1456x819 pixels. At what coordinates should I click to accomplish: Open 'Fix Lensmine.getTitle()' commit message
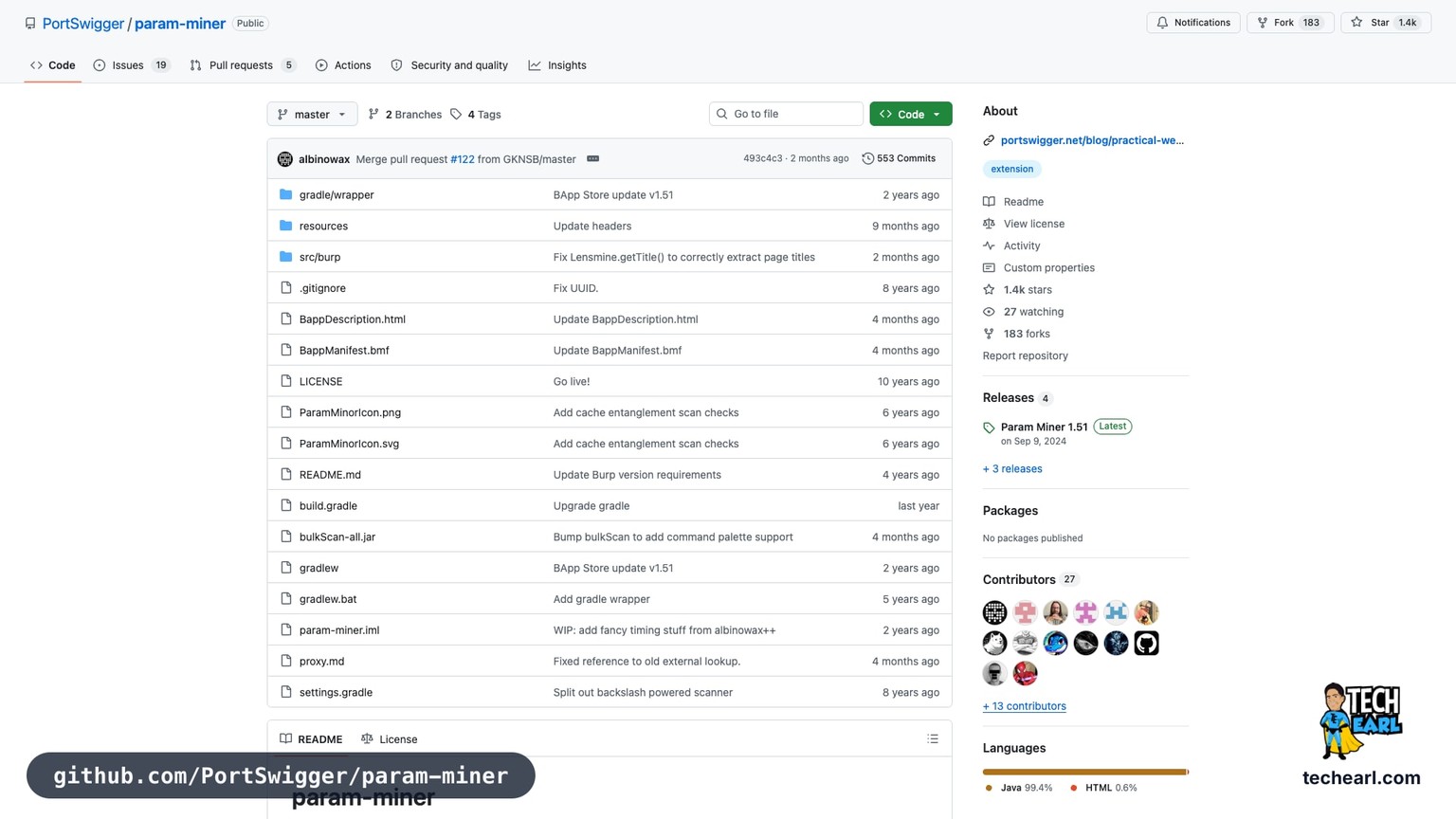click(683, 257)
